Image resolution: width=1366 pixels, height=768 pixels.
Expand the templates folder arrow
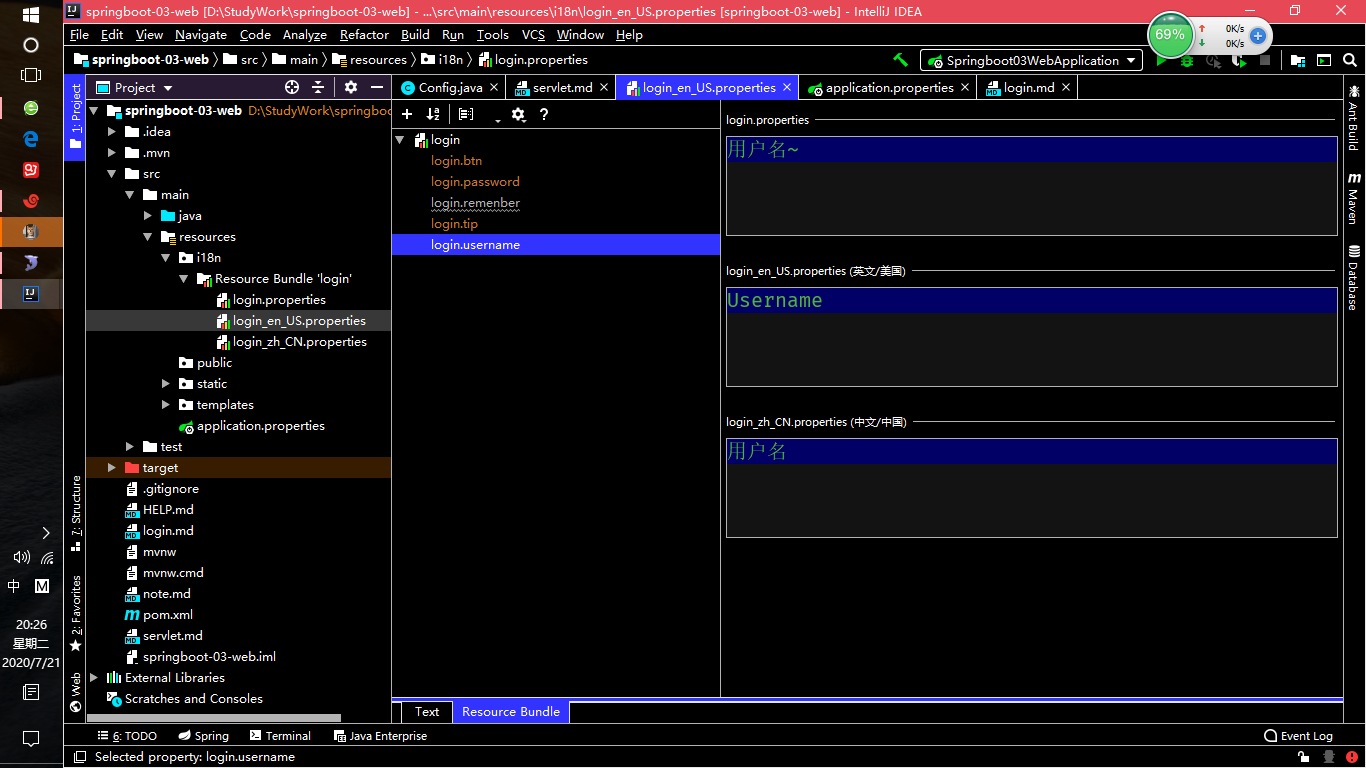tap(166, 405)
